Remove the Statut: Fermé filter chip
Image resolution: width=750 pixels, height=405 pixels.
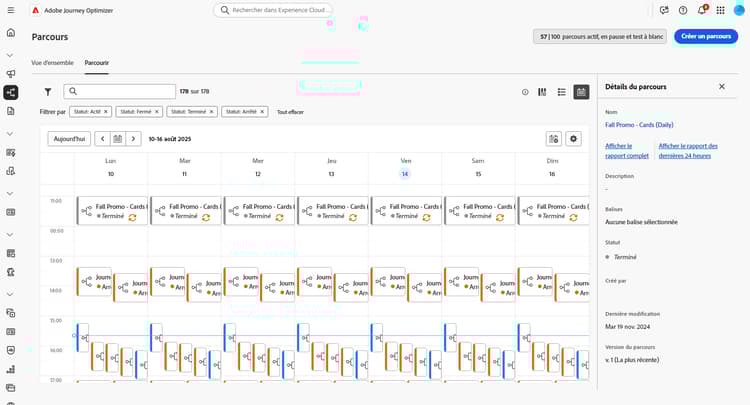pyautogui.click(x=156, y=111)
